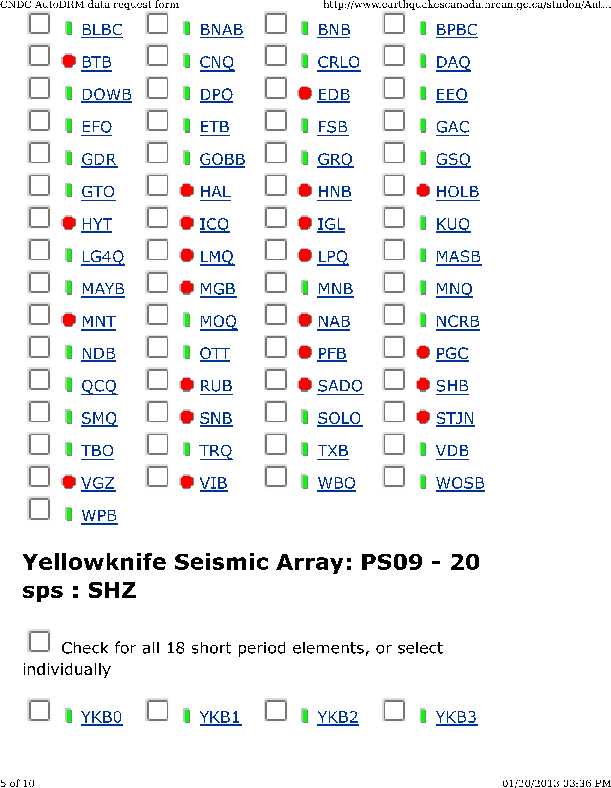Click the green indicator beside YKB0
The image size is (611, 788).
[69, 716]
